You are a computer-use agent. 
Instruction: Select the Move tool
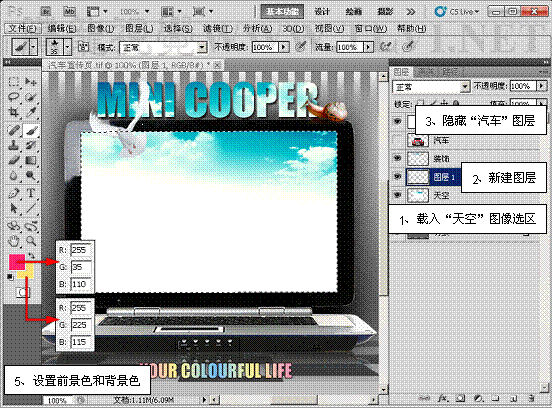pyautogui.click(x=31, y=82)
